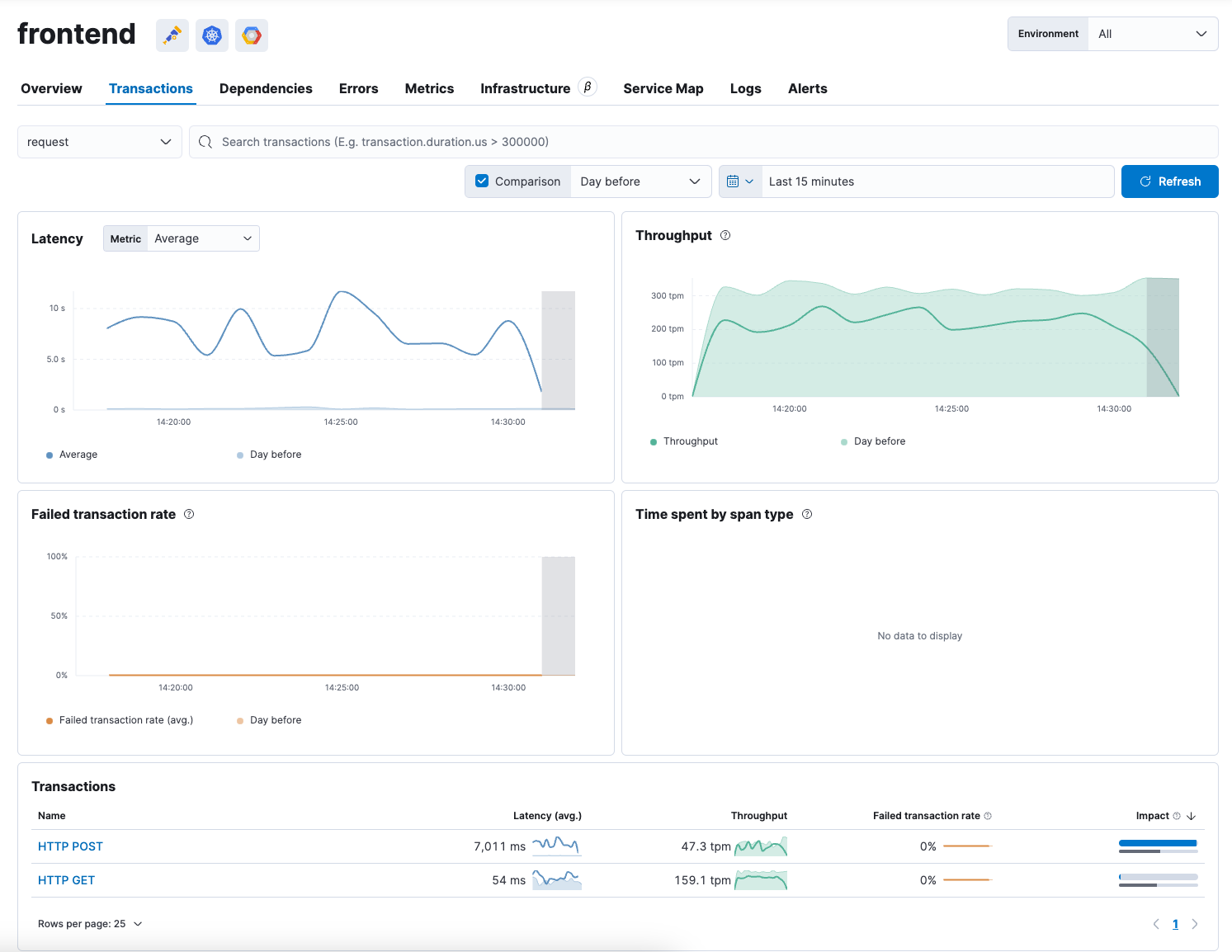The image size is (1232, 952).
Task: Click the Refresh button
Action: [x=1169, y=181]
